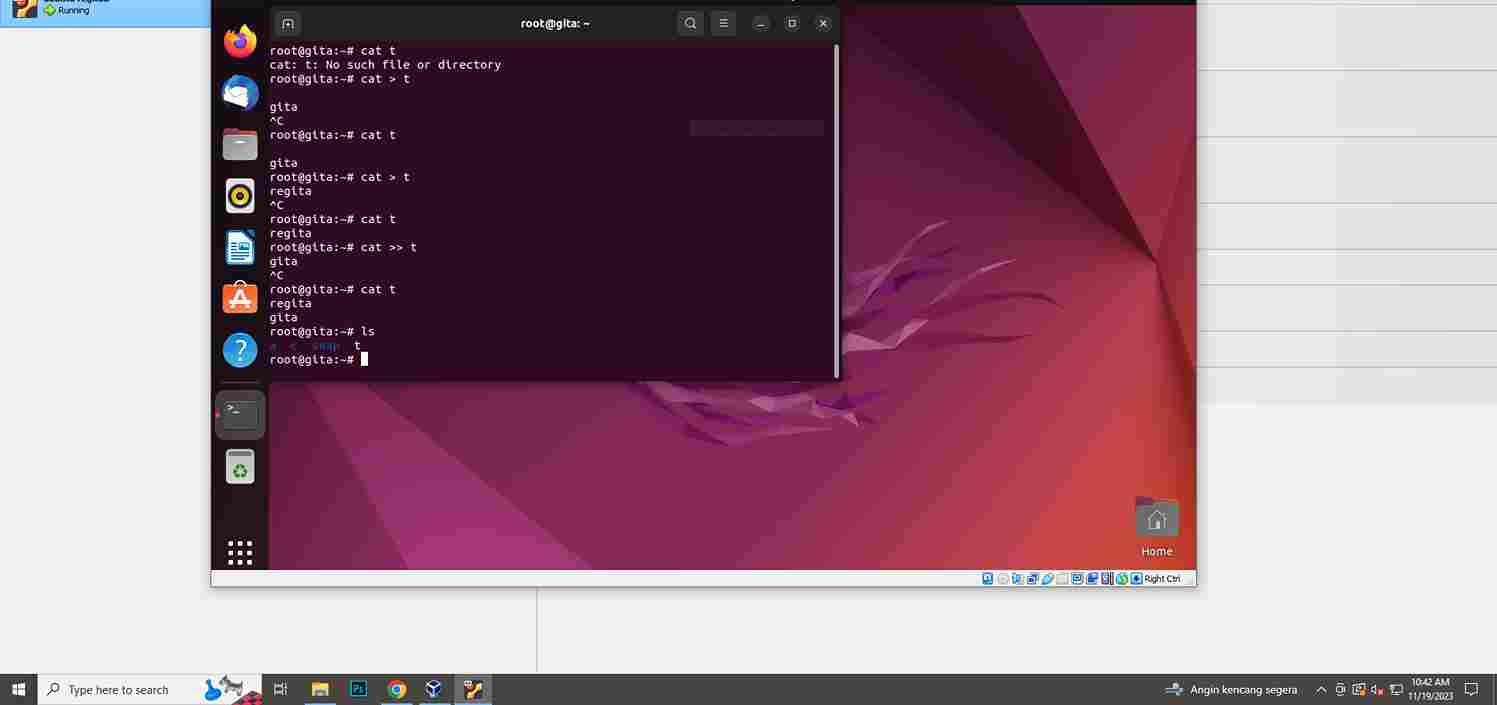Select the Terminal icon in the dock
The image size is (1497, 705).
[240, 414]
